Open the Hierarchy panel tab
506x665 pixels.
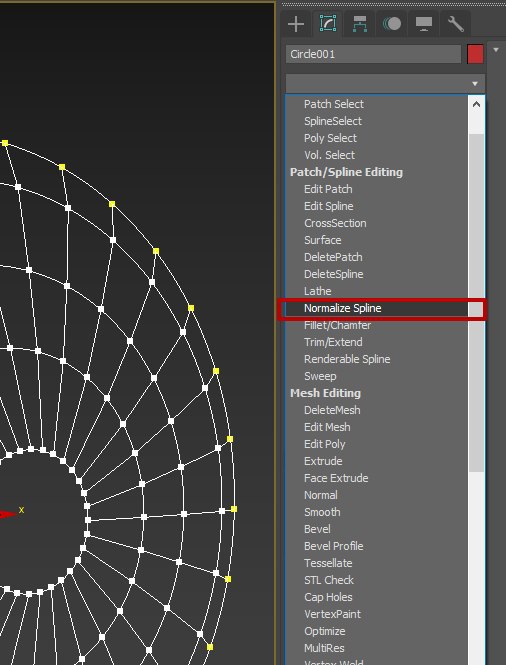(360, 24)
